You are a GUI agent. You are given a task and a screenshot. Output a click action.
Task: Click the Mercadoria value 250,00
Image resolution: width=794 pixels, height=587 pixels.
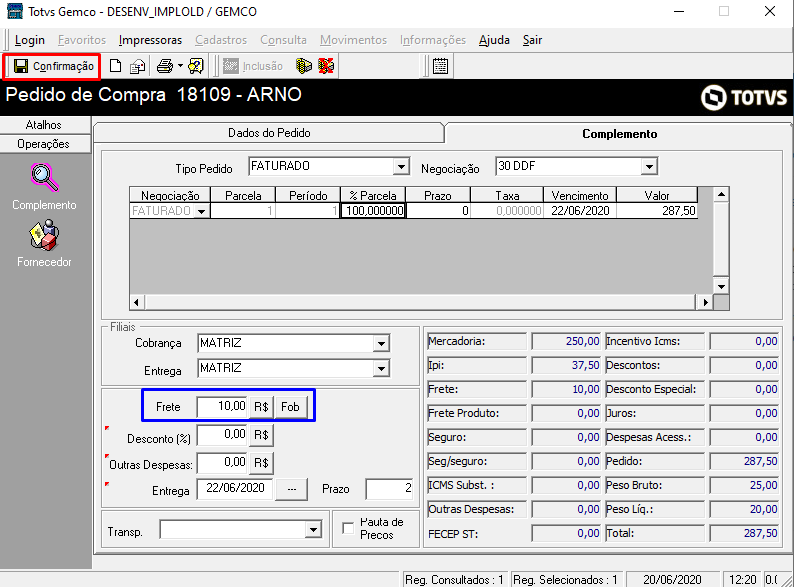(x=566, y=341)
